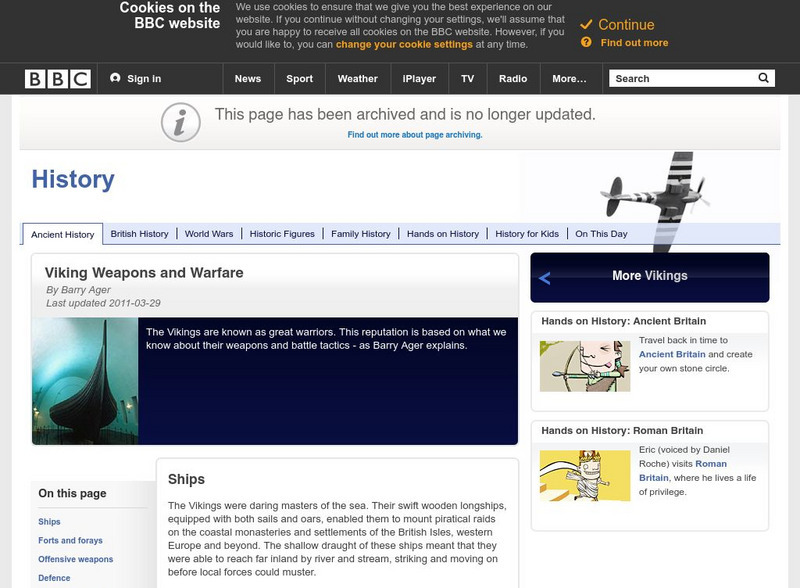
Task: Open the History for Kids tab
Action: click(527, 234)
